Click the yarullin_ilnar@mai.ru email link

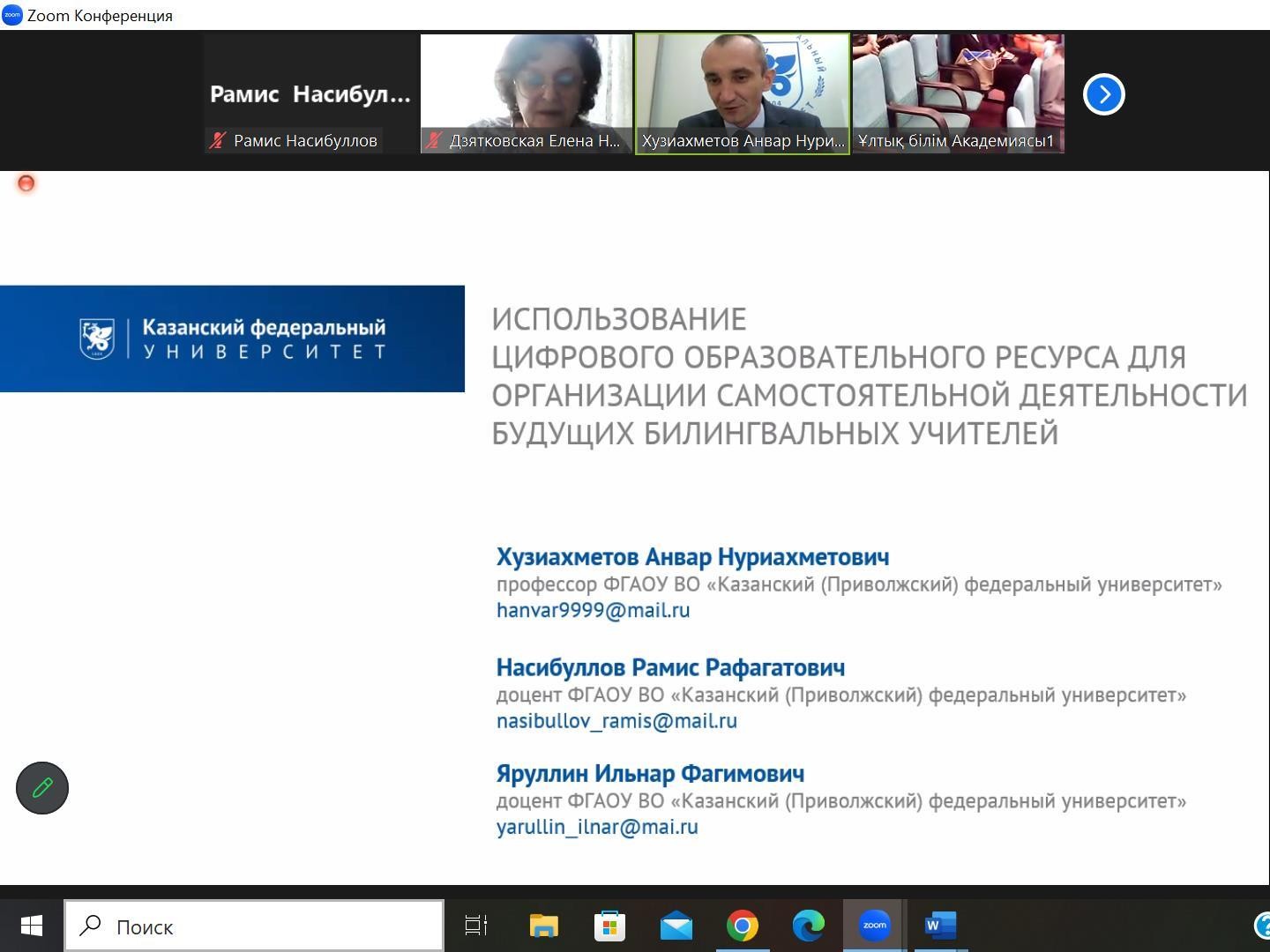pos(598,827)
